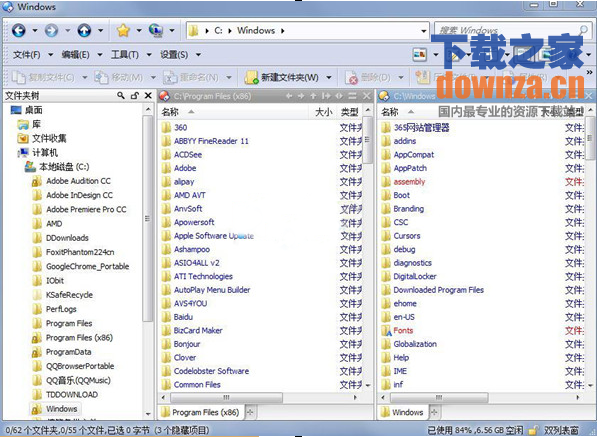Image resolution: width=597 pixels, height=437 pixels.
Task: Click forward arrow in Program Files pane header
Action: tap(301, 96)
